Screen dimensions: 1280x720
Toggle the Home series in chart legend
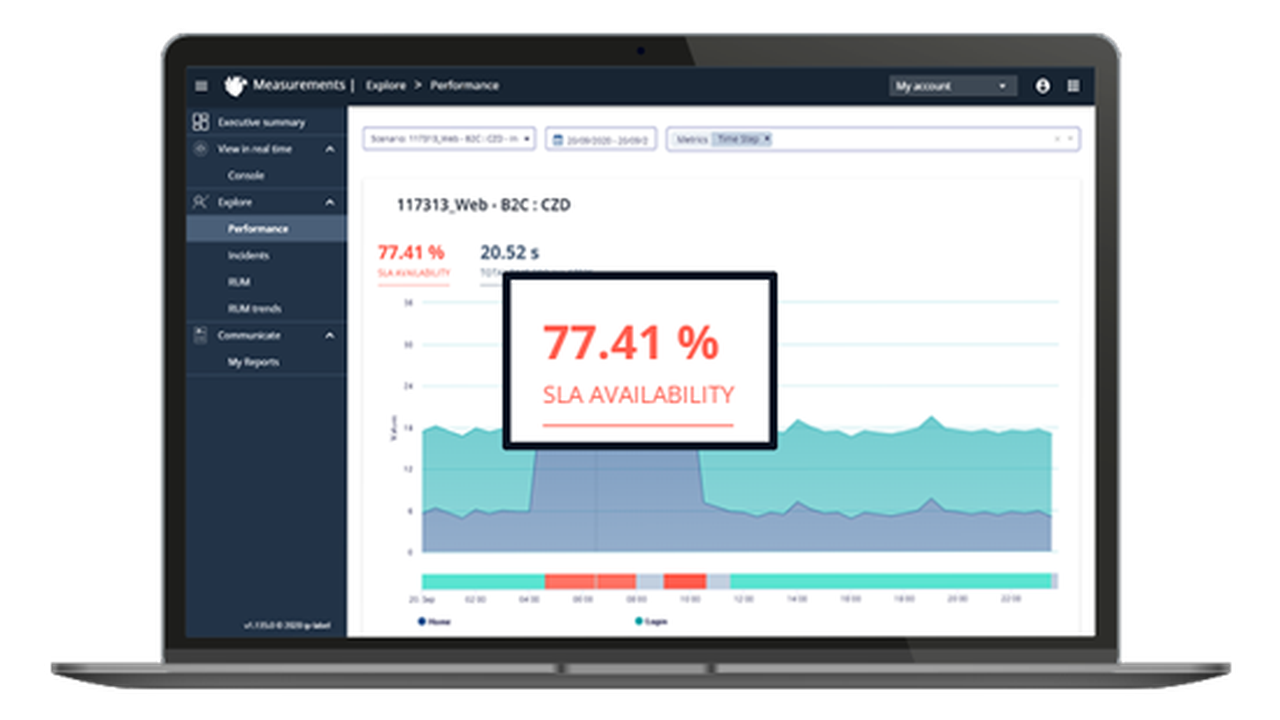point(435,621)
